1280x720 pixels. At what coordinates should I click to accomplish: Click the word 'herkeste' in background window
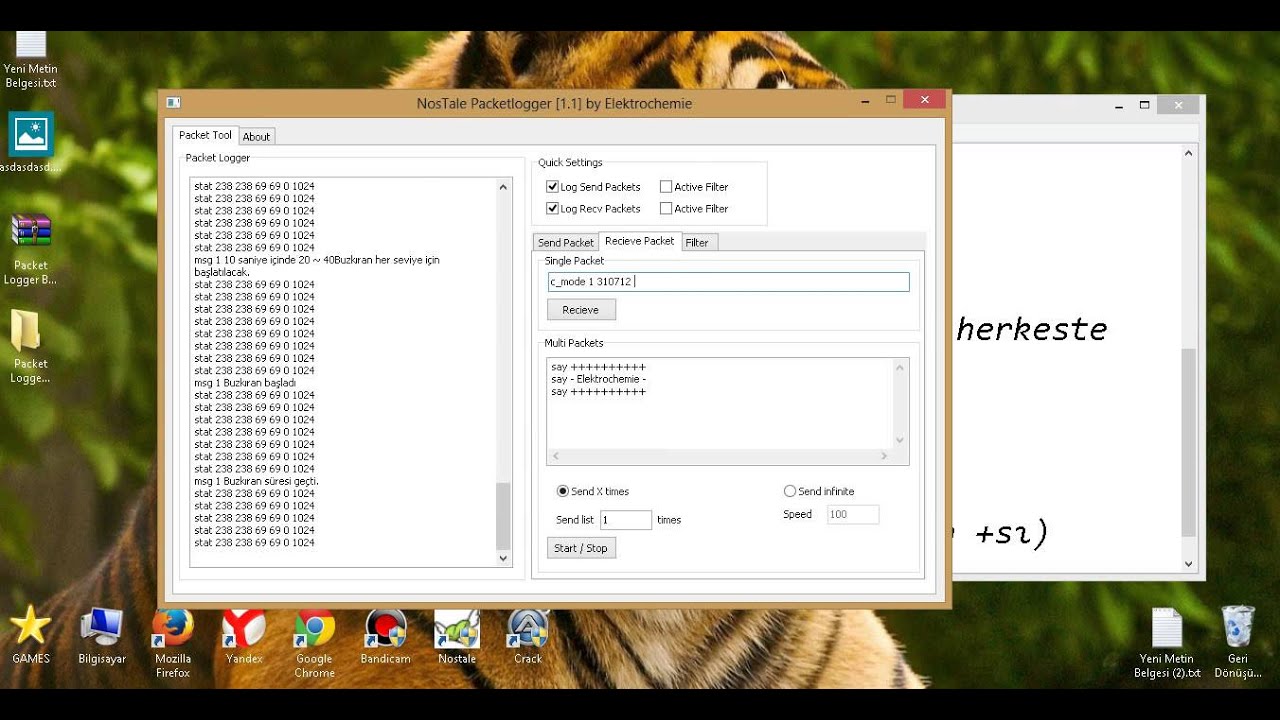tap(1032, 329)
